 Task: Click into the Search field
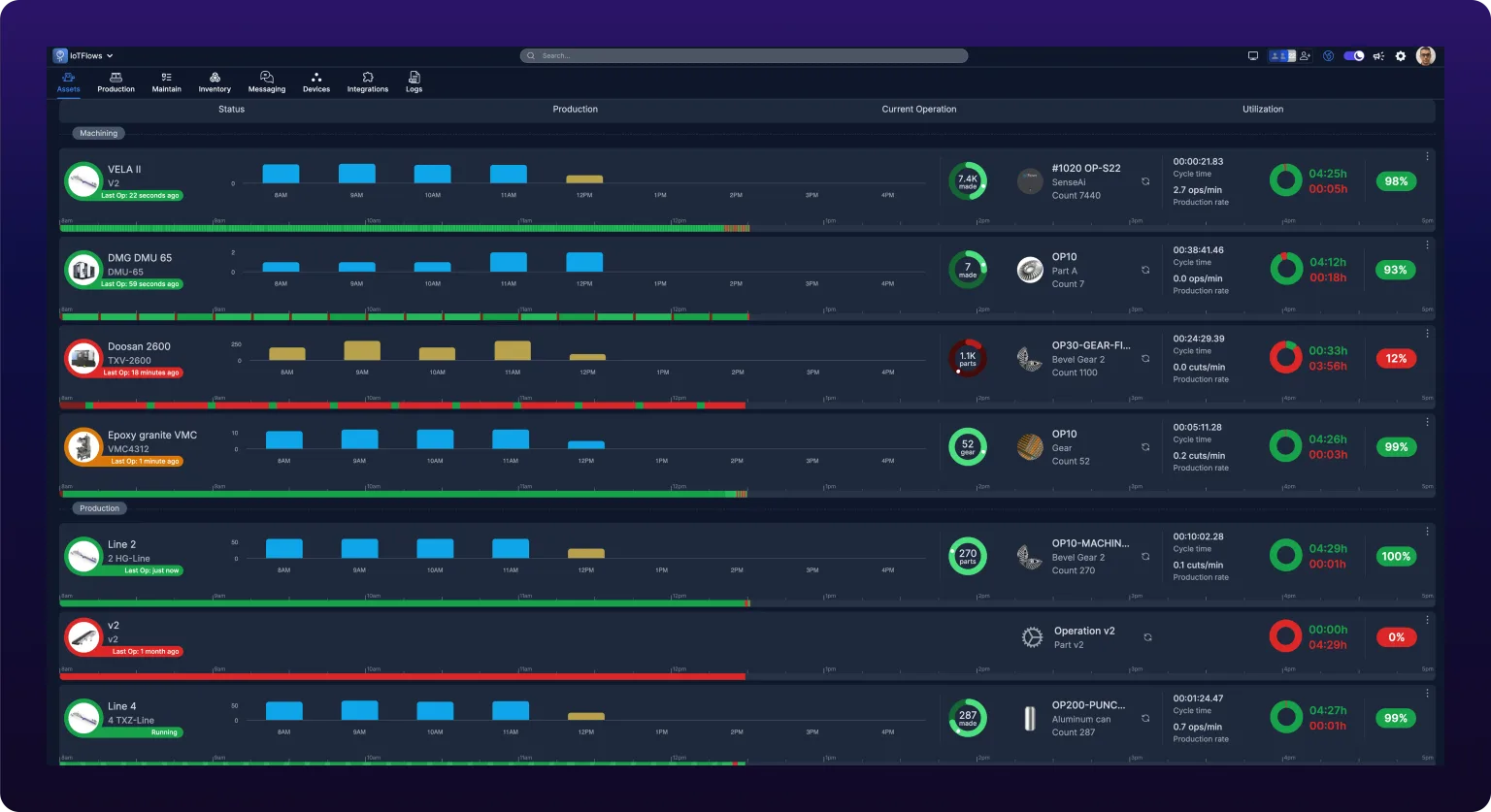(744, 56)
